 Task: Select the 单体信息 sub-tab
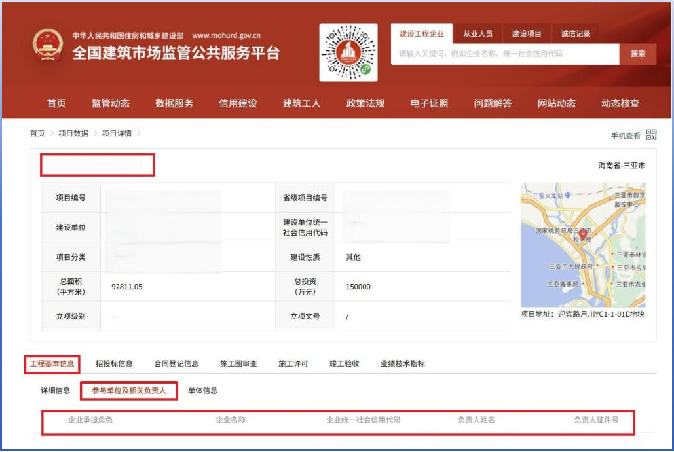click(203, 391)
